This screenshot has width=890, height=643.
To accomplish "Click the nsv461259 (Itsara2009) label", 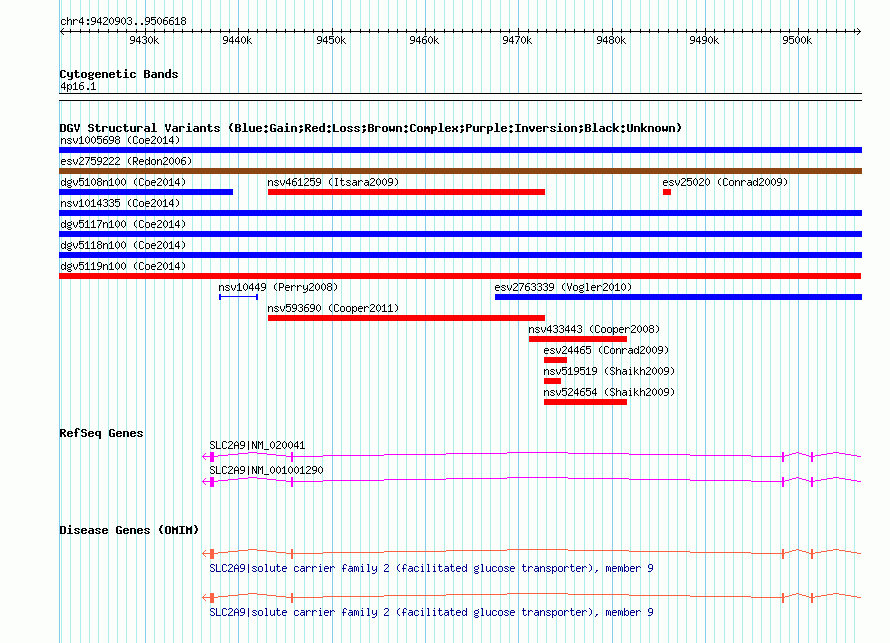I will click(x=333, y=182).
